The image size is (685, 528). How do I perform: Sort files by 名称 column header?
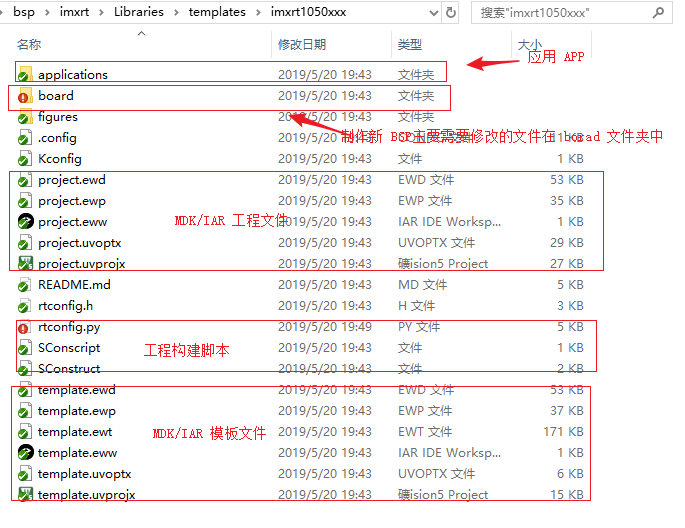30,45
